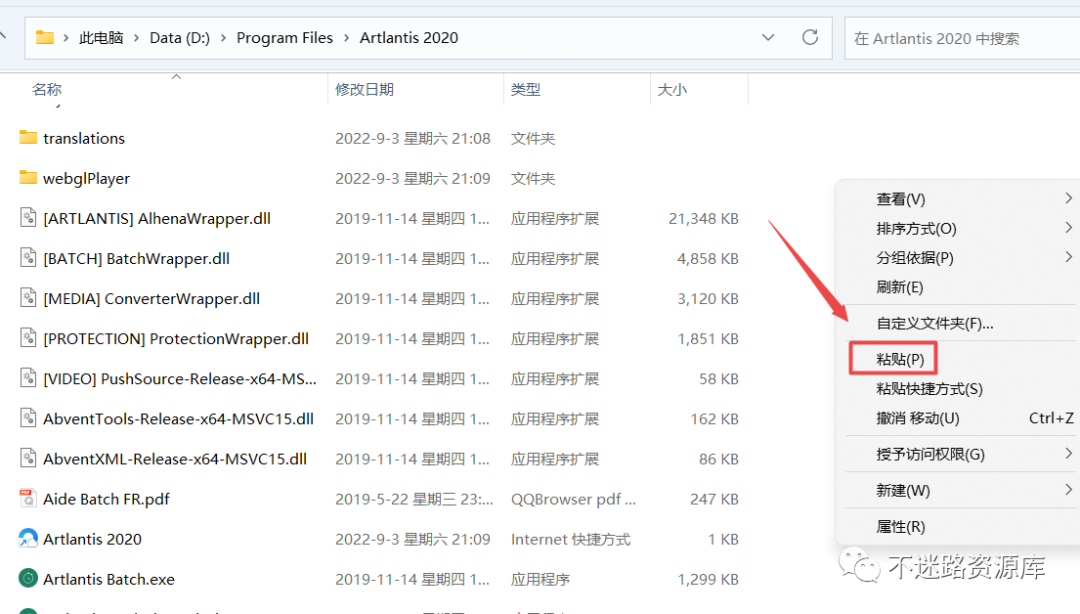Select the [ARTLANTIS] AlhenaWrapper.dll file name
This screenshot has height=614, width=1080.
(x=157, y=218)
